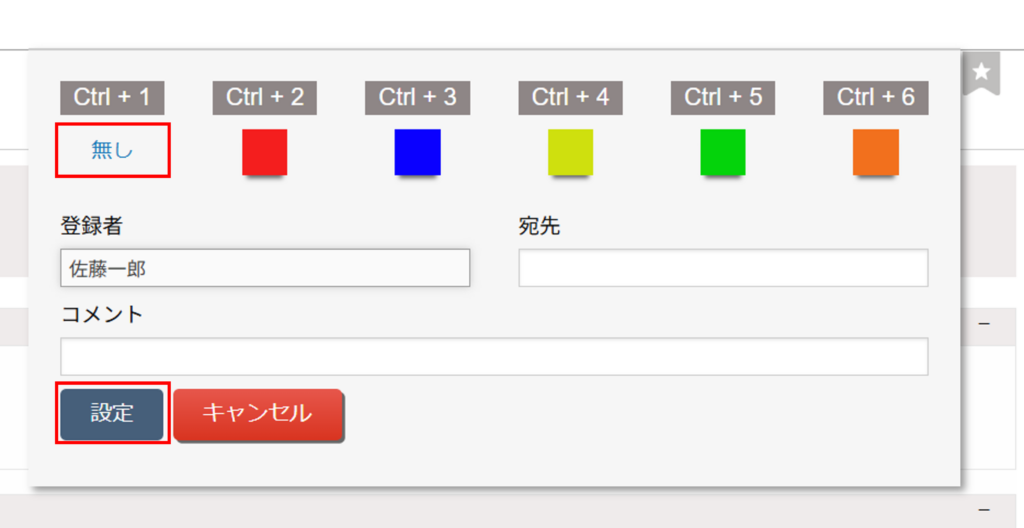This screenshot has height=528, width=1024.
Task: Click the Ctrl + 5 shortcut label
Action: tap(723, 97)
